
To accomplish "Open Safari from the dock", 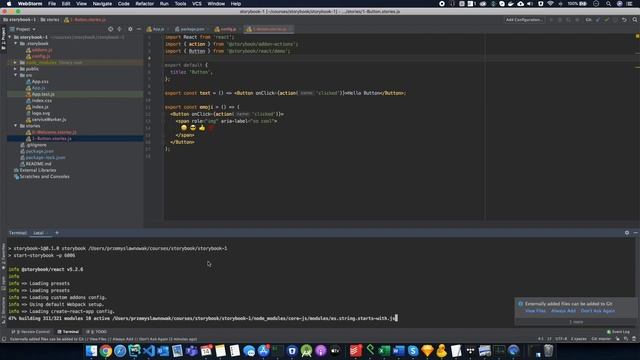I will coord(120,351).
